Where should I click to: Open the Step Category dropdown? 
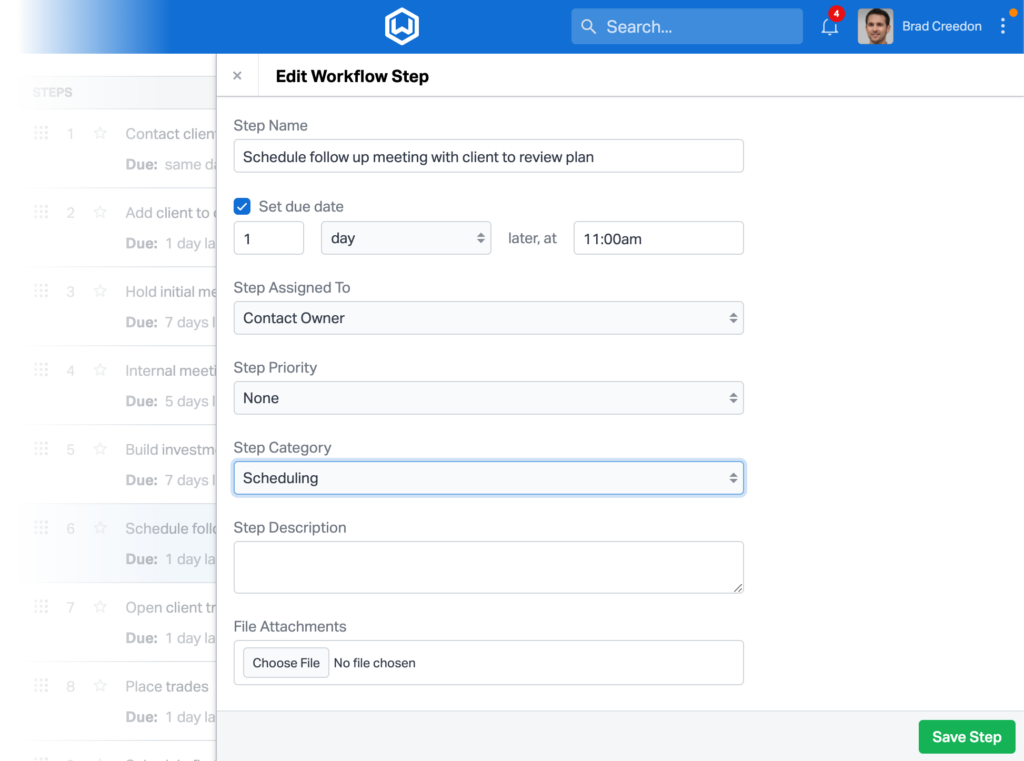[488, 477]
